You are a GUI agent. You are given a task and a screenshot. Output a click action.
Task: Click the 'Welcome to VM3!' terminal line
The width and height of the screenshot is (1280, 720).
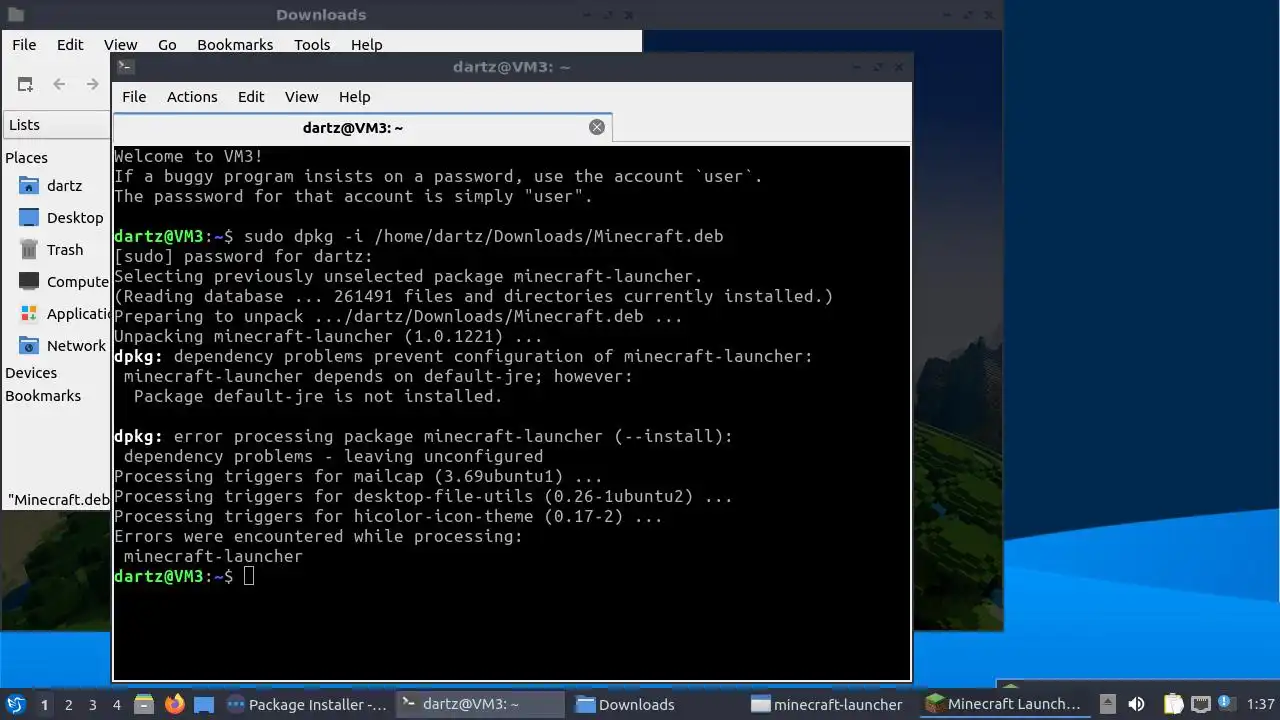point(188,157)
